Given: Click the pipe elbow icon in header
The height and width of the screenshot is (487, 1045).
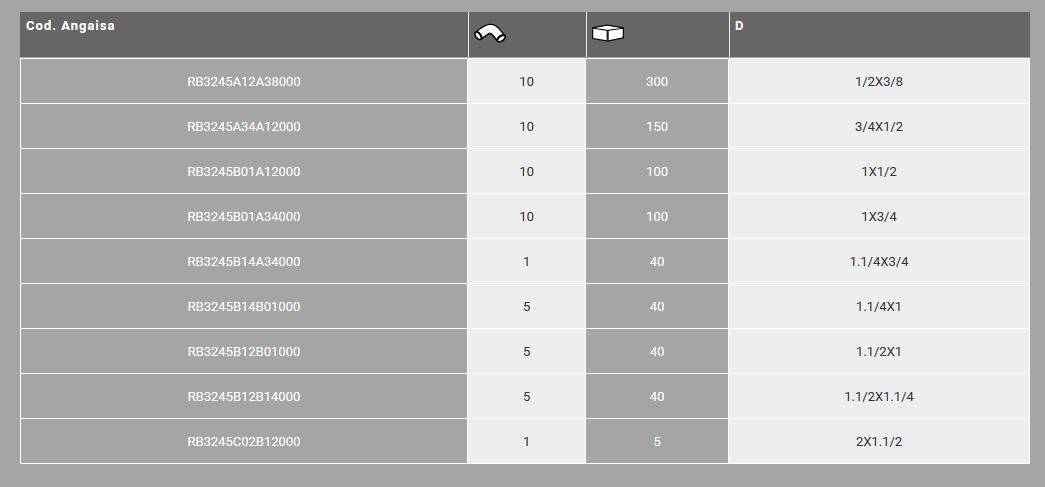Looking at the screenshot, I should [x=489, y=34].
